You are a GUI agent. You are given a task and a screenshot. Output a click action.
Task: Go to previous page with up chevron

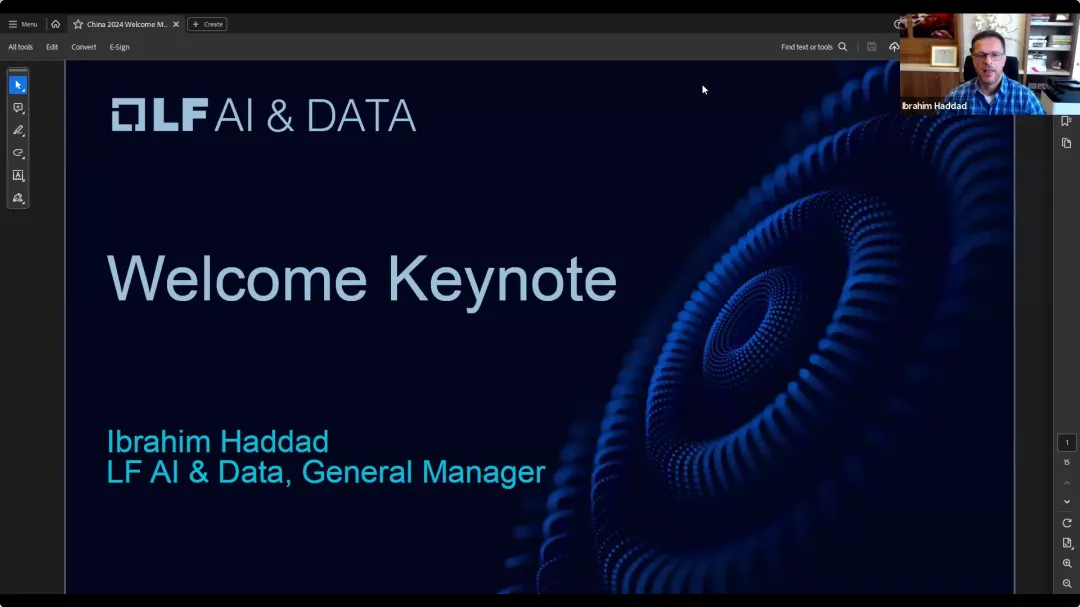click(x=1067, y=483)
